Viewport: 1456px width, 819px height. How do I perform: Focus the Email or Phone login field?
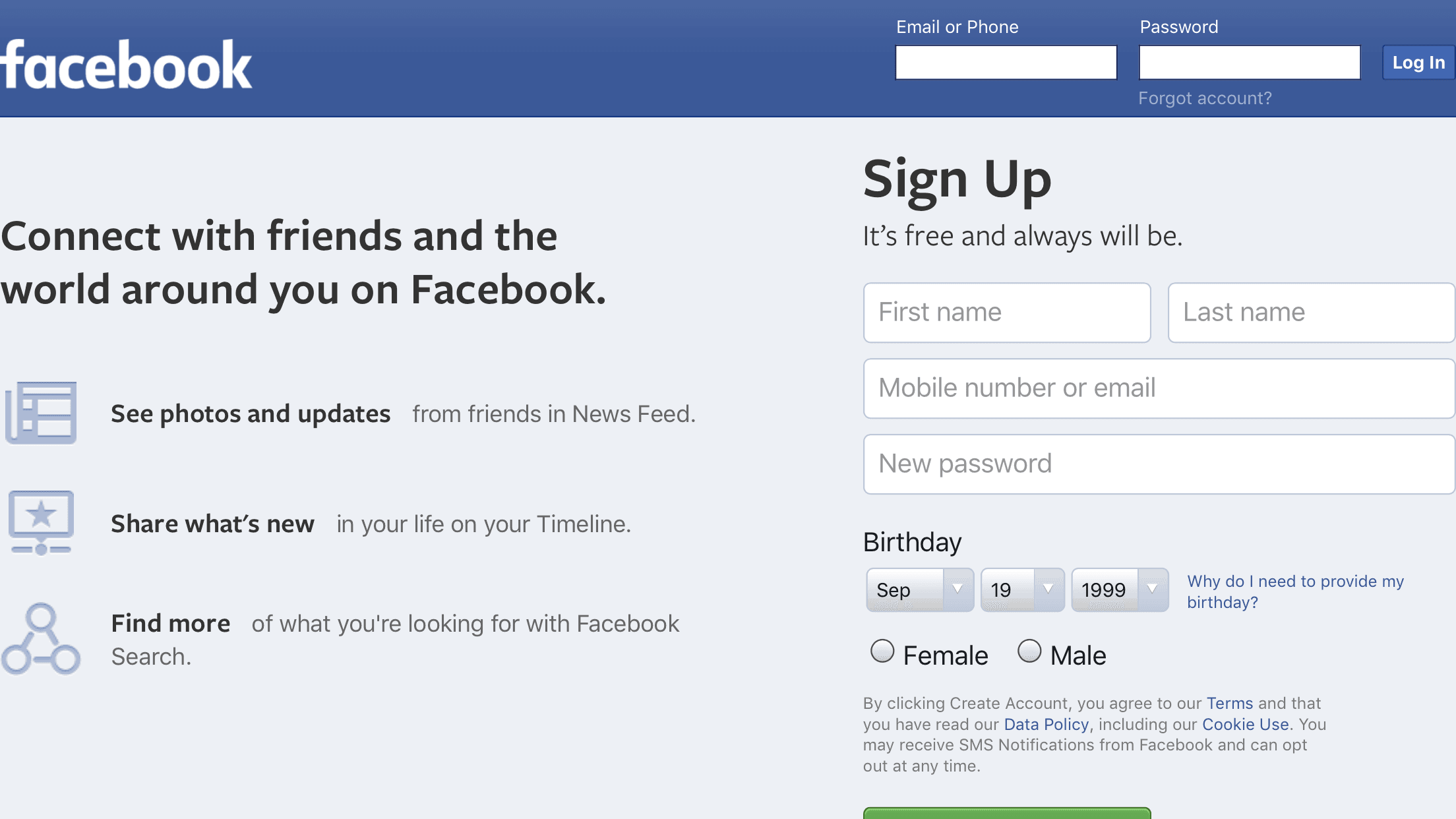(1006, 63)
